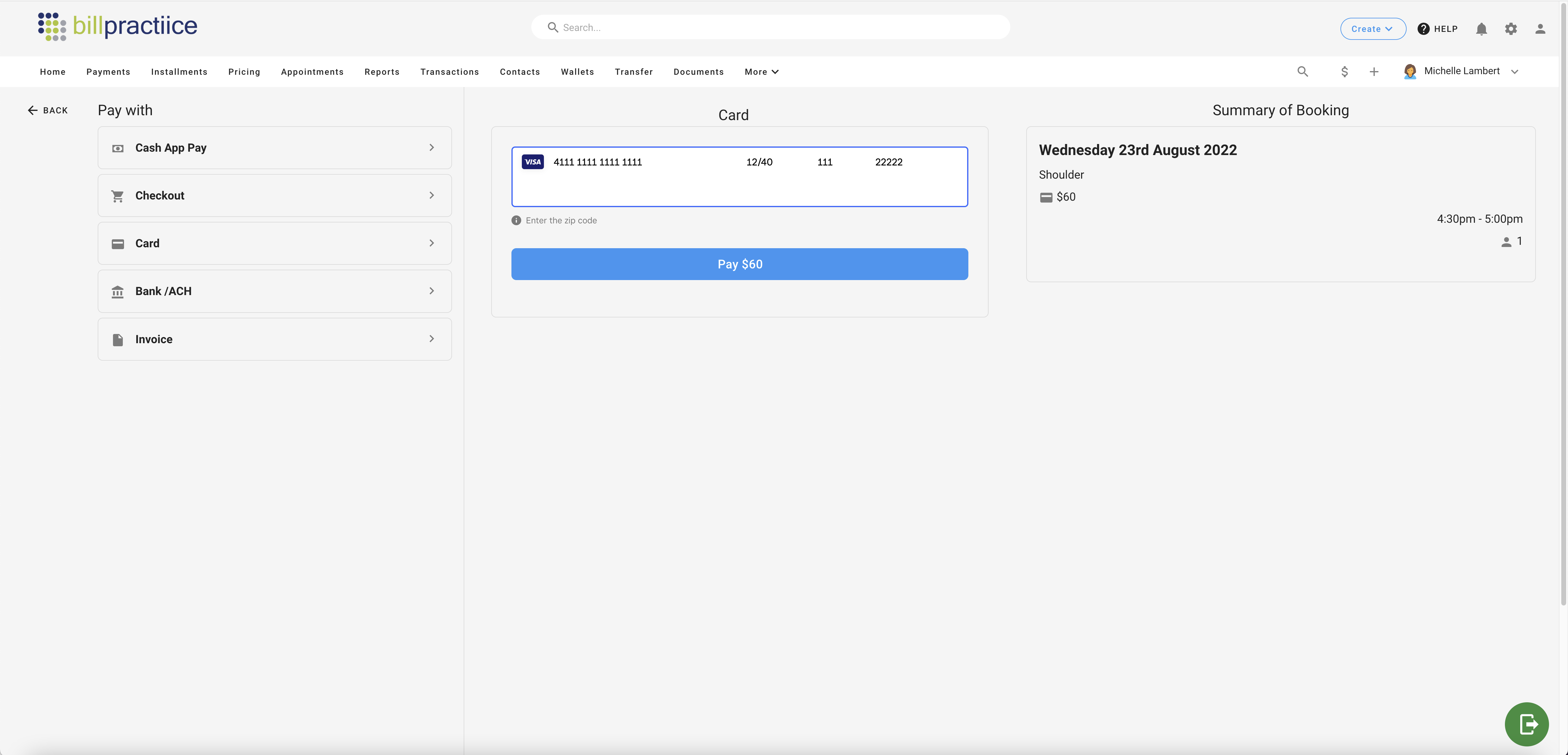Click the billpractiice logo
Viewport: 1568px width, 755px height.
point(118,26)
